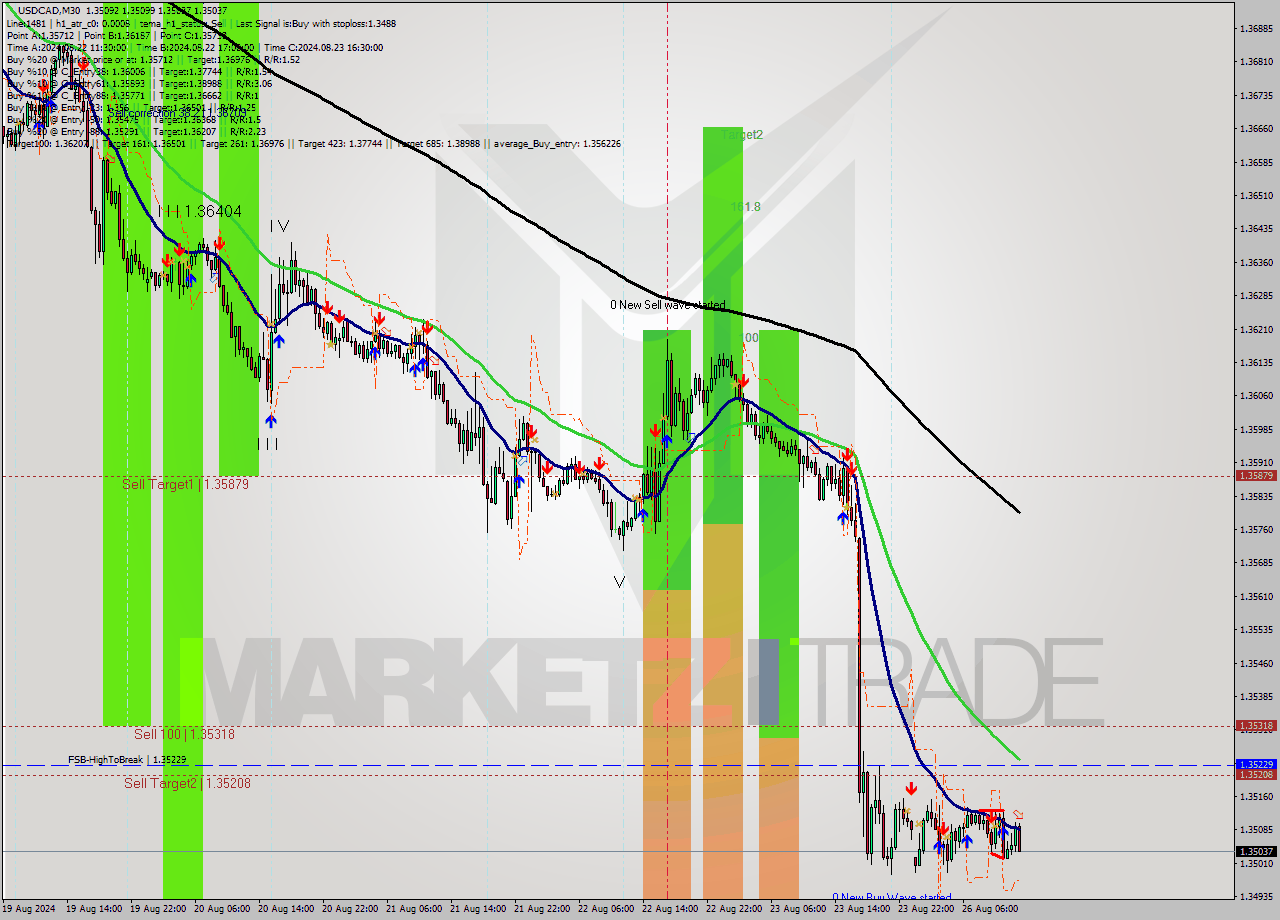Click the 1.36060 price scale value
Screen dimensions: 1280x920
pos(1255,396)
